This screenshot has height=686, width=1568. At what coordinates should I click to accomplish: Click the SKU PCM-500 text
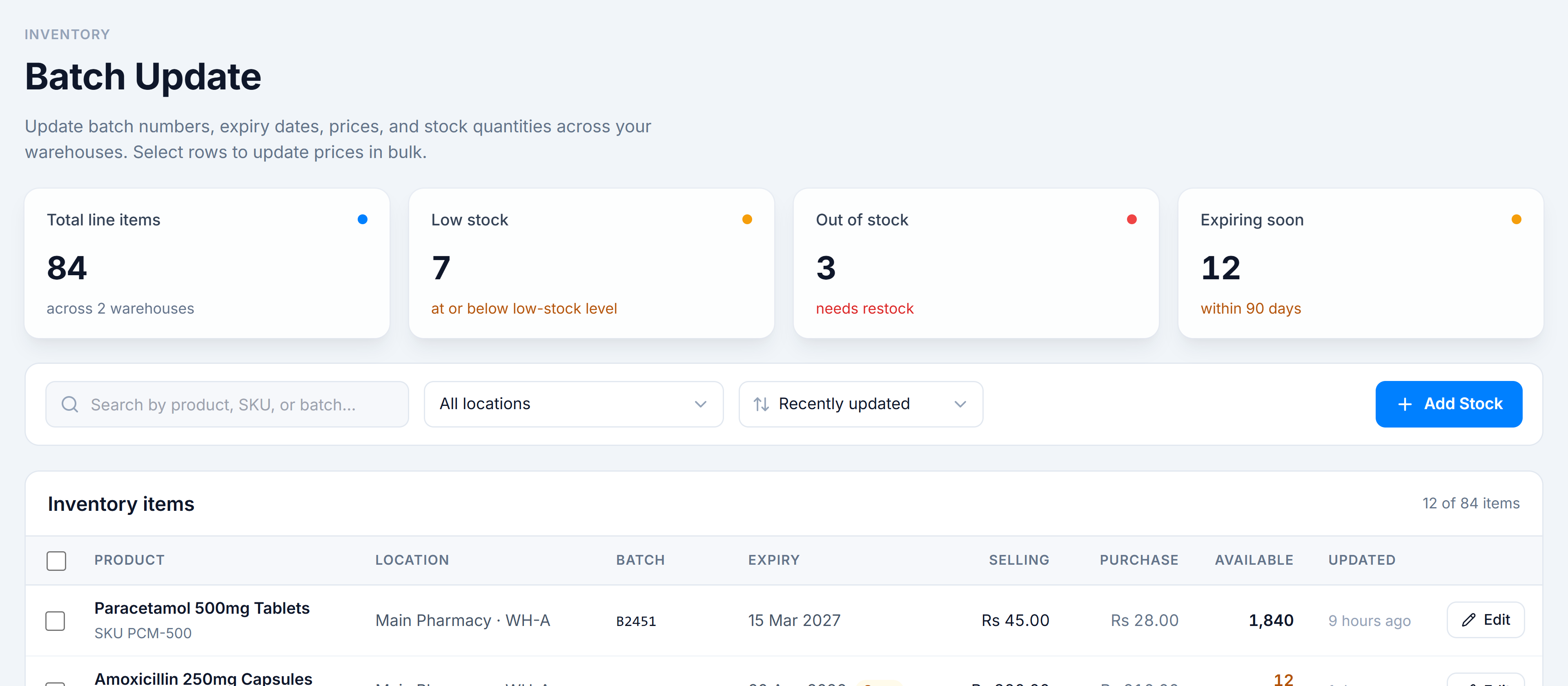coord(143,633)
